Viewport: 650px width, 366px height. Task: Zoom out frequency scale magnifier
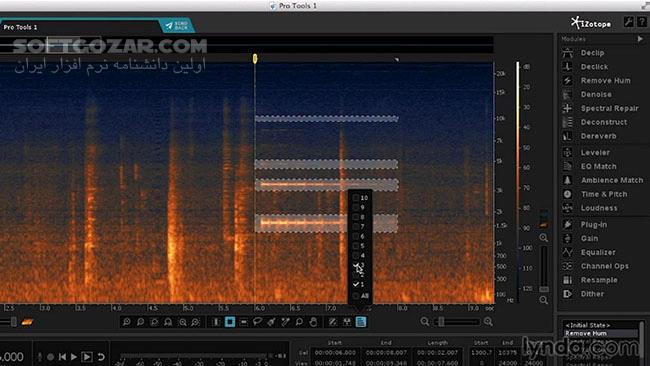(543, 300)
